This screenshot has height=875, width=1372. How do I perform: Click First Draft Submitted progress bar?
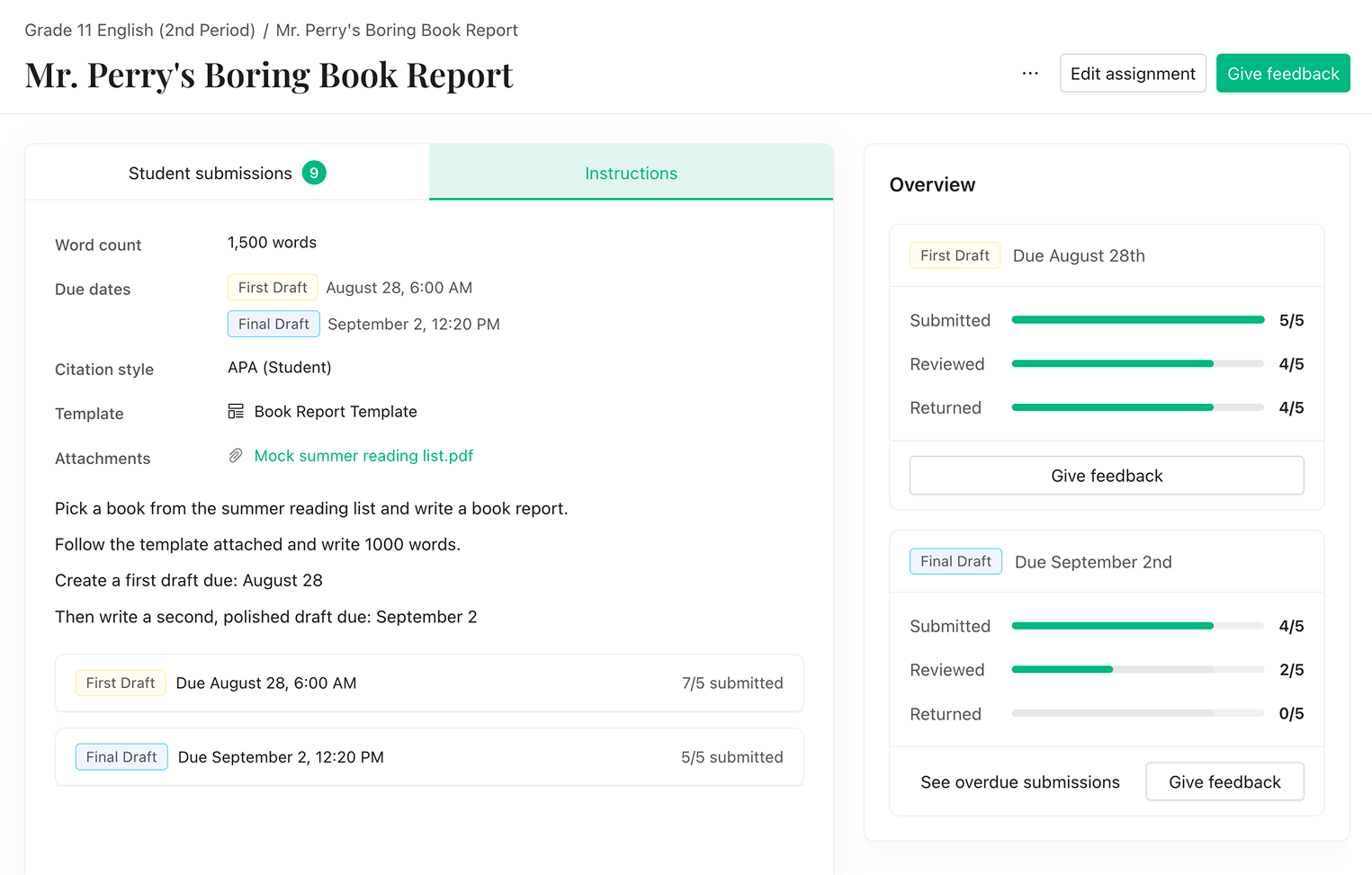tap(1138, 320)
